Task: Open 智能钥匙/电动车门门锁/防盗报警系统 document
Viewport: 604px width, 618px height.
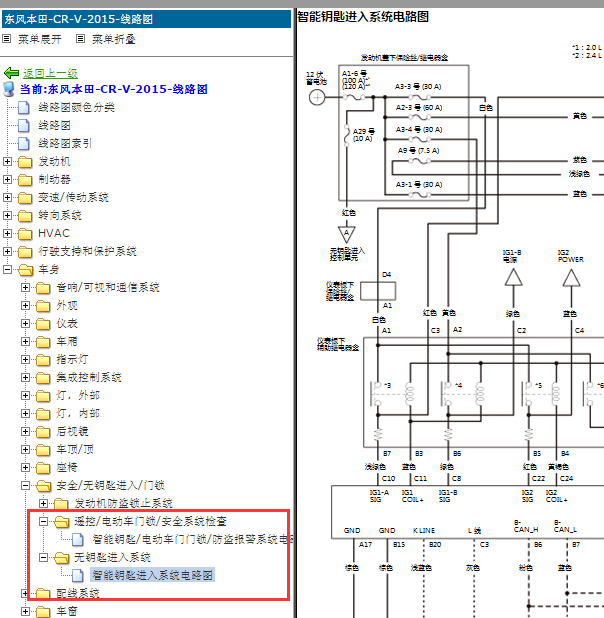Action: (x=192, y=540)
